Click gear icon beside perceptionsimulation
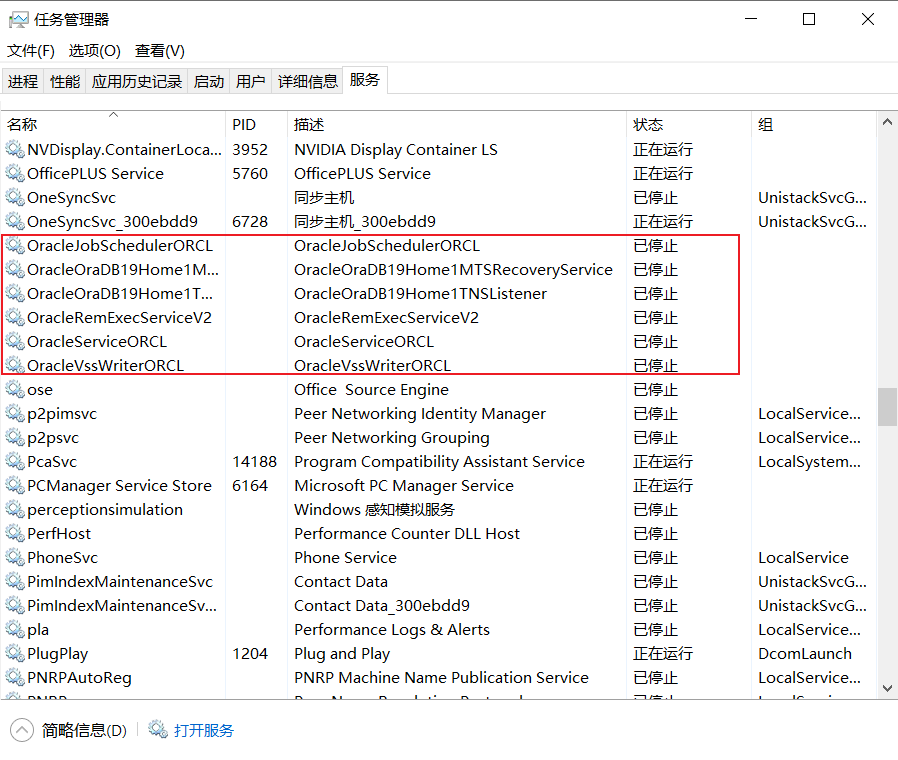The height and width of the screenshot is (760, 898). coord(15,510)
